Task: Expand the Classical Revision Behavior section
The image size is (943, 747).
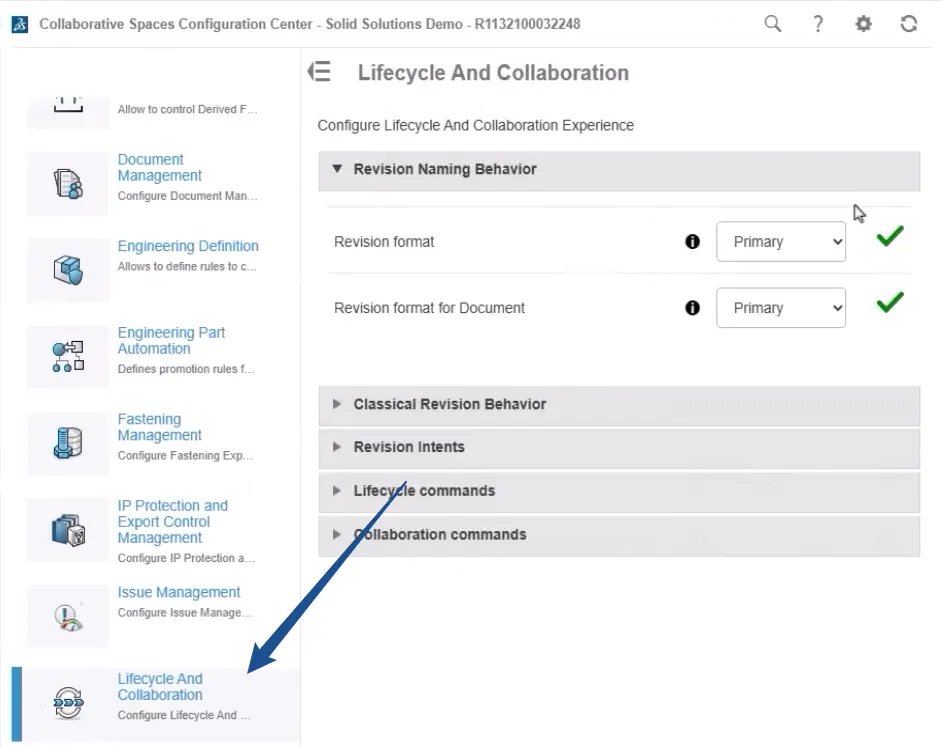Action: (619, 405)
